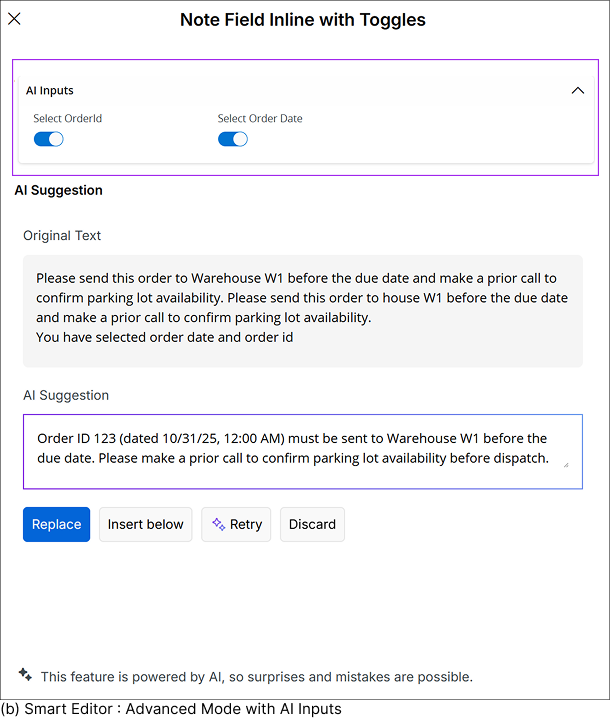This screenshot has height=718, width=610.
Task: Click the AI-powered feature disclaimer text
Action: [256, 677]
